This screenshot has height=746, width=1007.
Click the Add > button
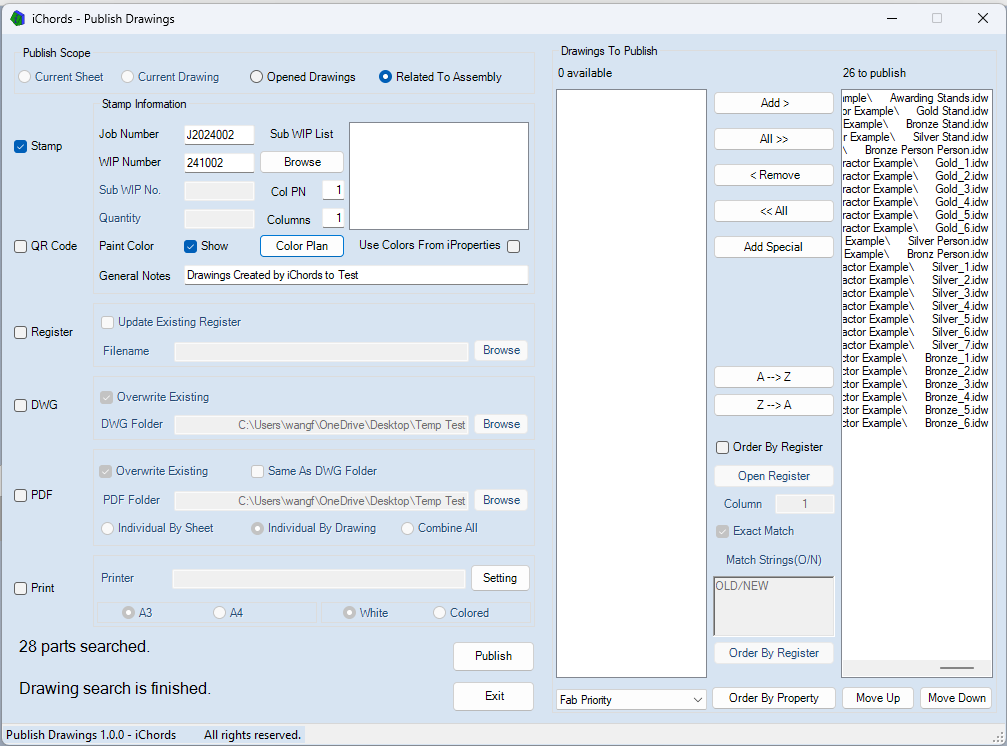click(x=774, y=103)
